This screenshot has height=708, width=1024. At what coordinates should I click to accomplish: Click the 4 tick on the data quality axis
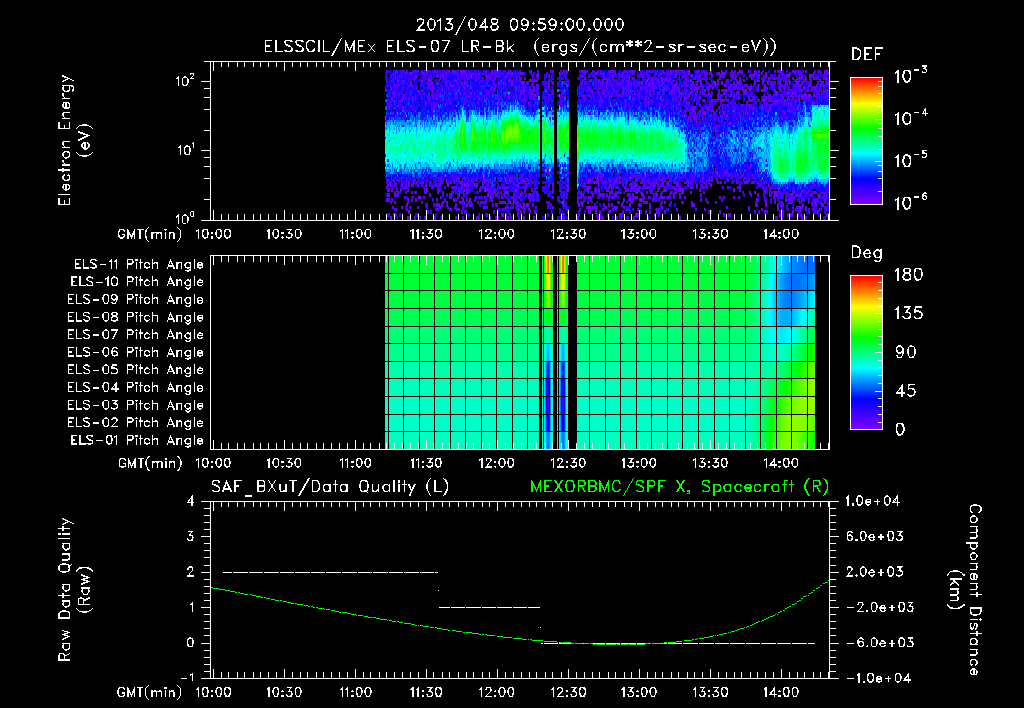click(x=191, y=501)
